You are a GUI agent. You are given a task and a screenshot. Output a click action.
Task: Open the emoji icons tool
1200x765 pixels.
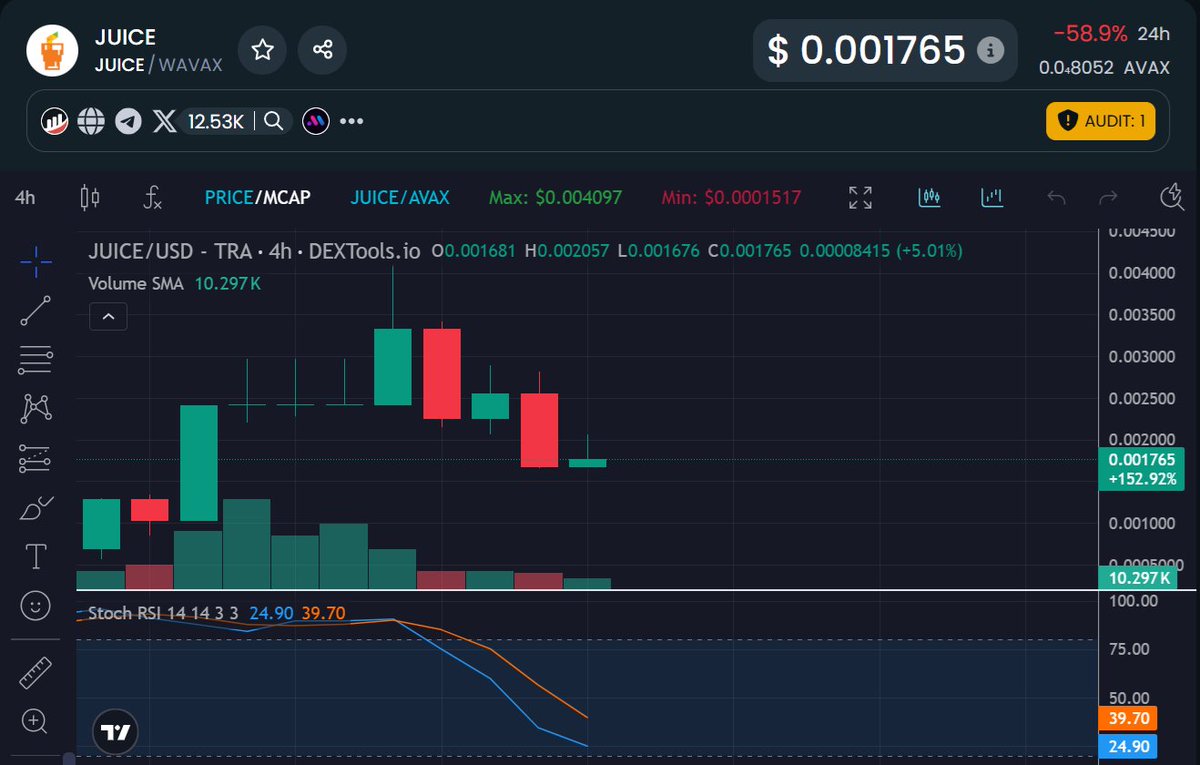pos(35,605)
